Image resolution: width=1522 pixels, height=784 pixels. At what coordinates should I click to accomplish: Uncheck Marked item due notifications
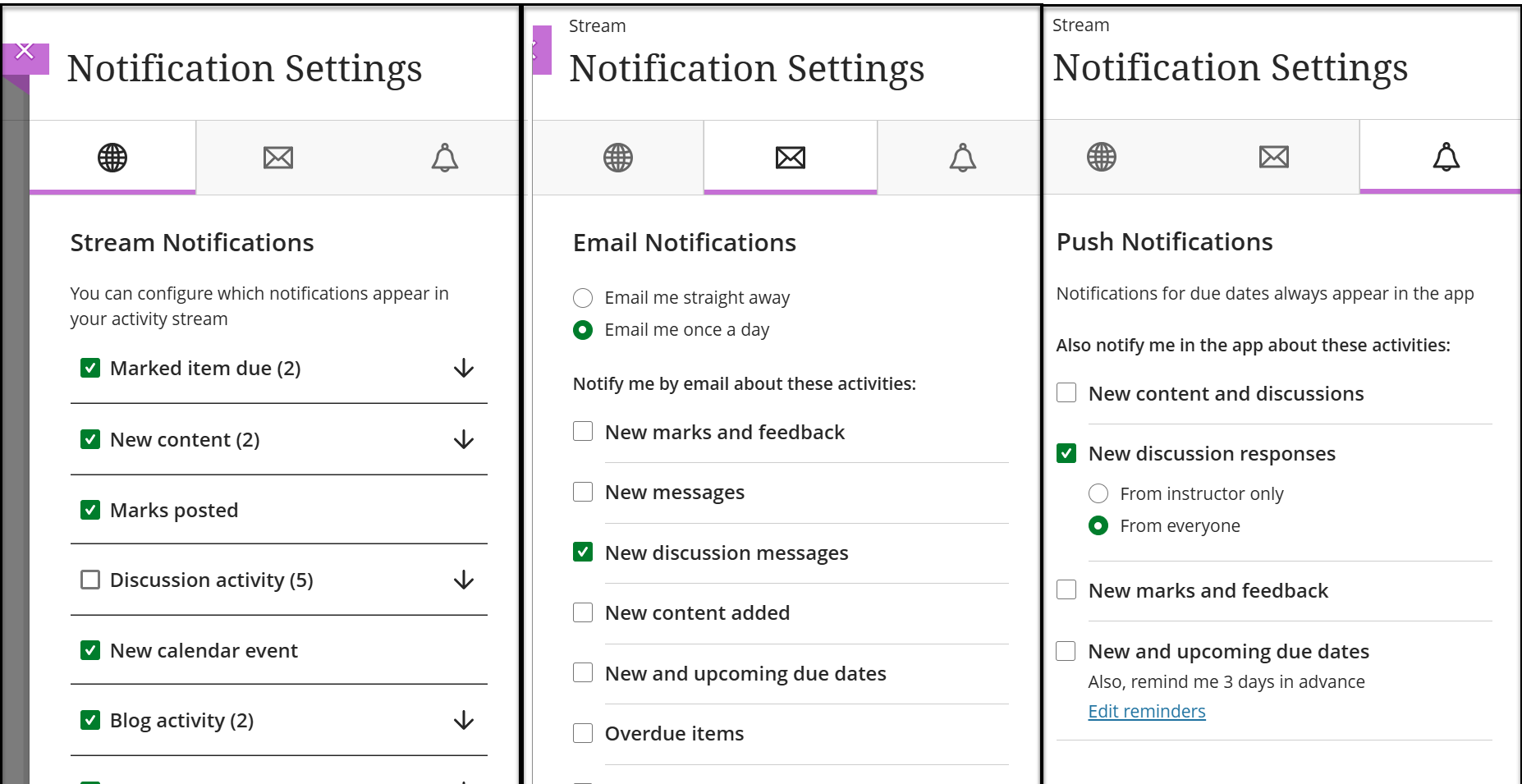click(89, 368)
